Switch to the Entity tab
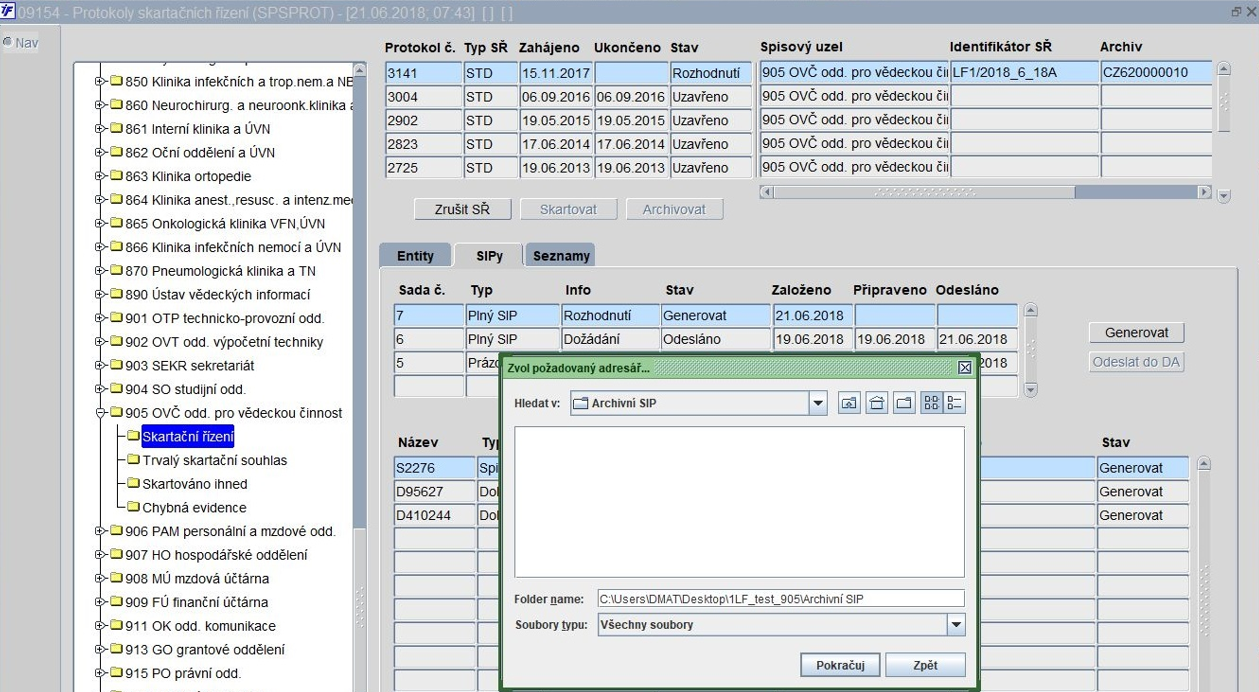The width and height of the screenshot is (1259, 692). (x=415, y=256)
